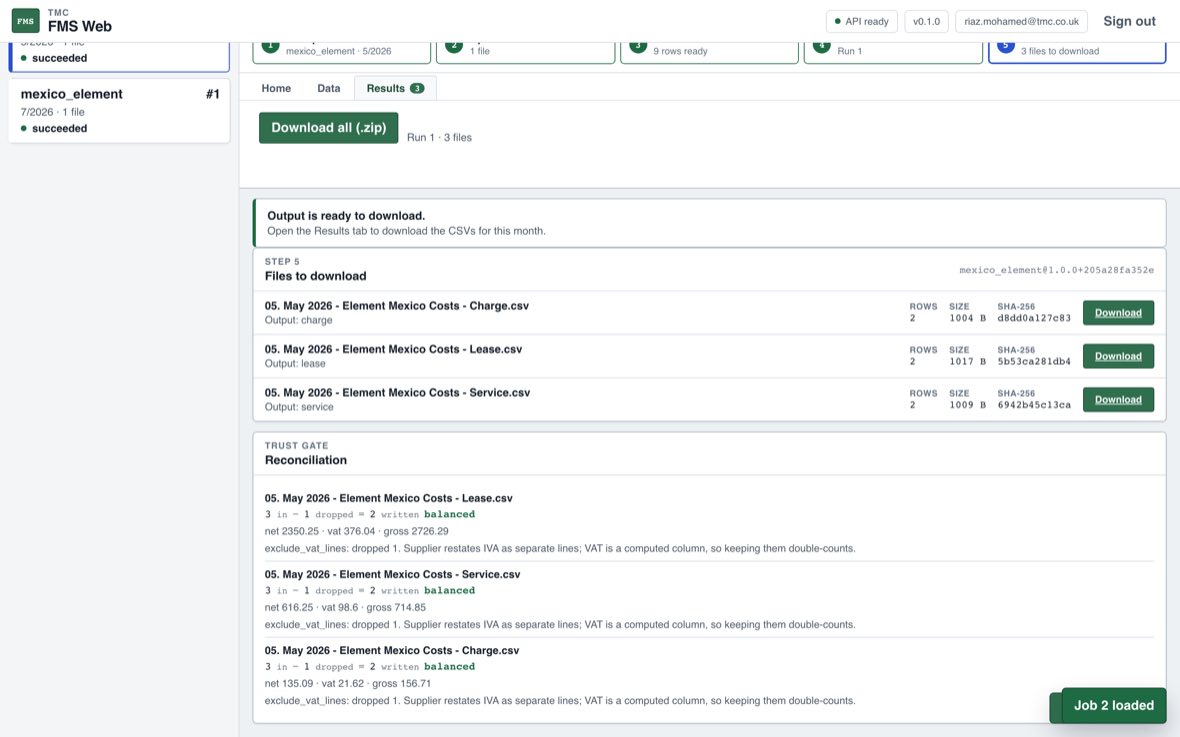Click the Reconciliation heading
The height and width of the screenshot is (737, 1180).
(306, 460)
